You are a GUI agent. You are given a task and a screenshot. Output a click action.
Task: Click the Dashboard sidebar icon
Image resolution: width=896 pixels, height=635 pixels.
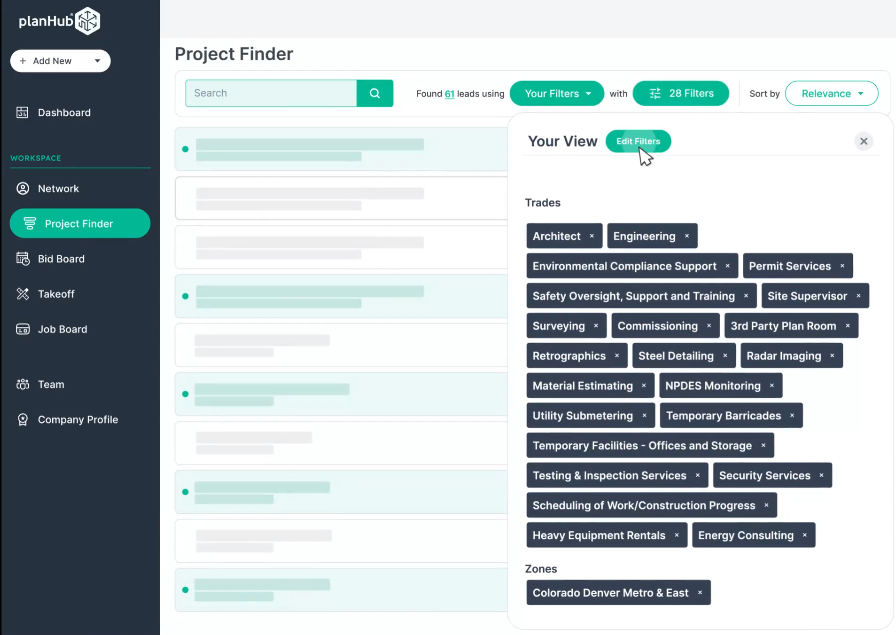pos(23,113)
